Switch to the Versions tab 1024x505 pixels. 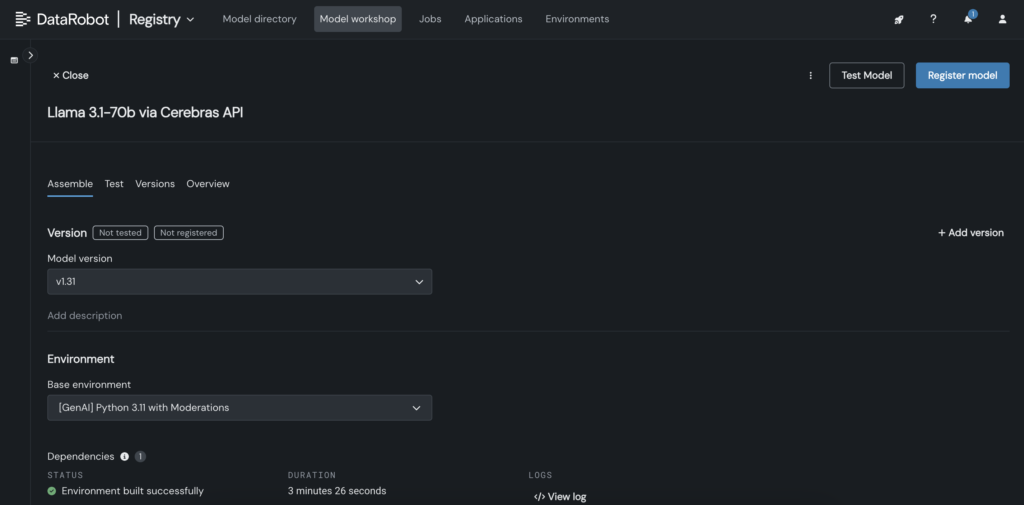tap(155, 184)
